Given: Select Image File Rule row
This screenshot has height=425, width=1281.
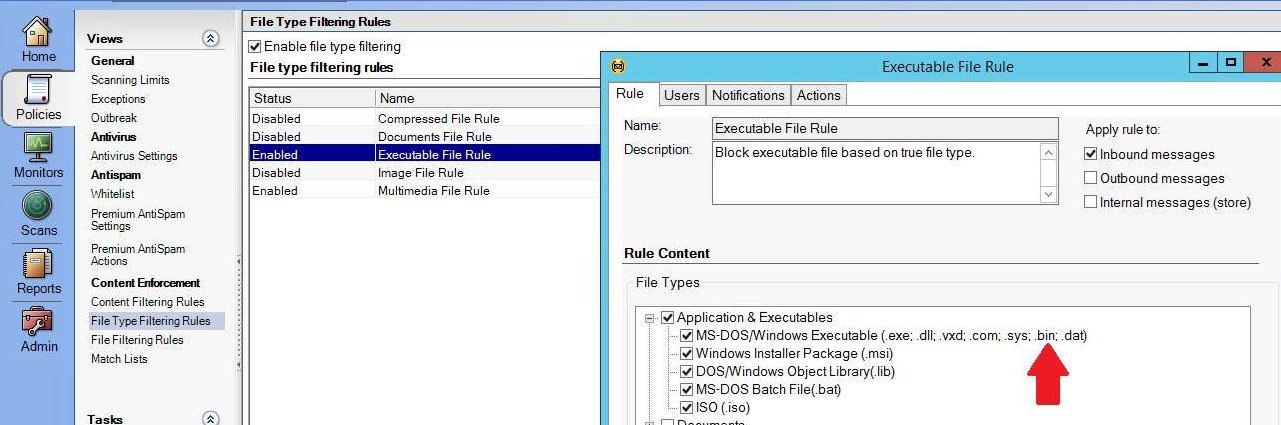Looking at the screenshot, I should click(x=425, y=172).
